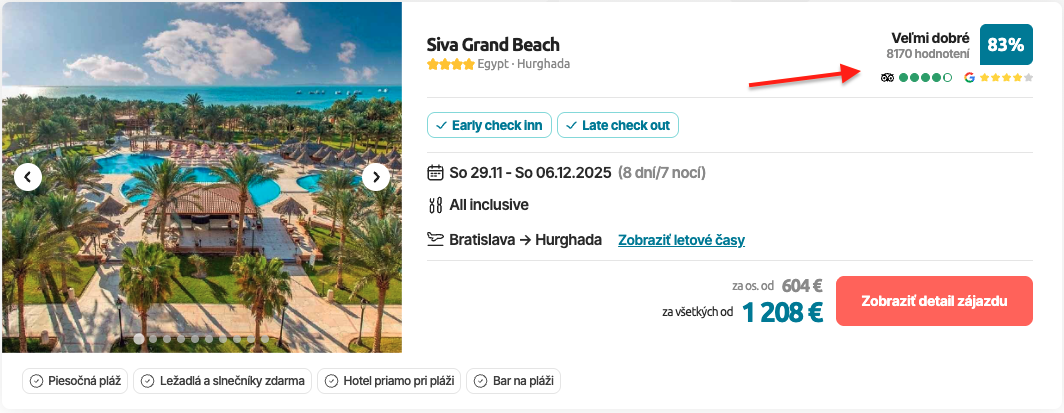The image size is (1064, 413).
Task: Advance to the next hotel photo
Action: 375,177
